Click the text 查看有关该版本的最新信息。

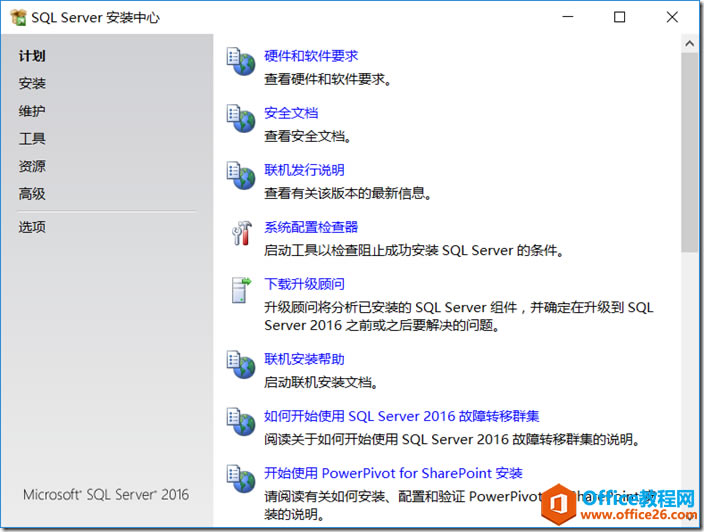tap(348, 193)
